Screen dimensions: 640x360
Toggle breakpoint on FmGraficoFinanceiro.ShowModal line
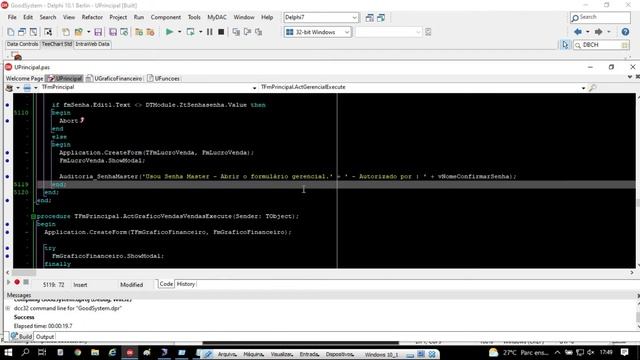coord(7,256)
